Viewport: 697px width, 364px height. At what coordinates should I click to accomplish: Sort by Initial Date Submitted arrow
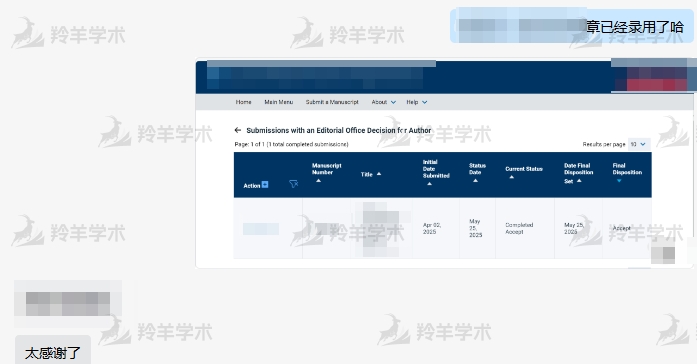(429, 184)
